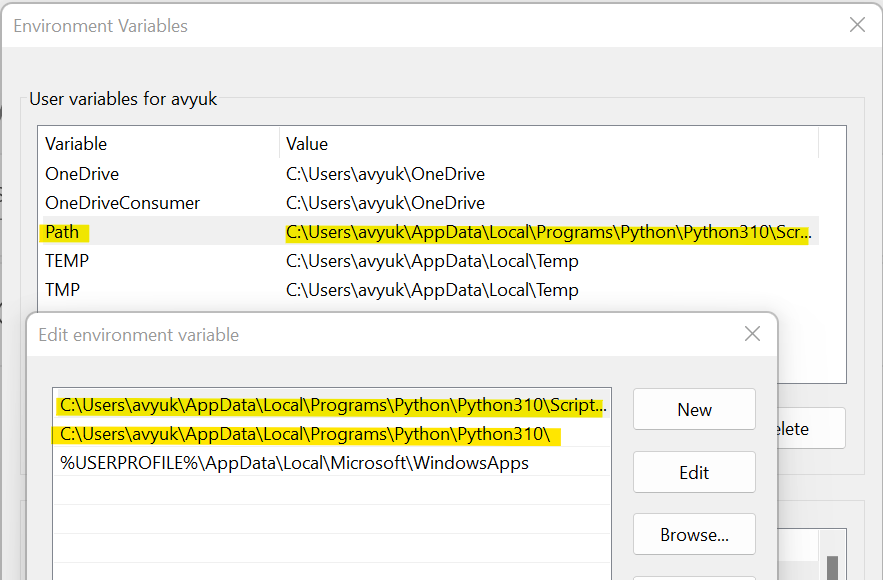Viewport: 883px width, 580px height.
Task: Click the partially hidden Delete button
Action: tap(810, 429)
